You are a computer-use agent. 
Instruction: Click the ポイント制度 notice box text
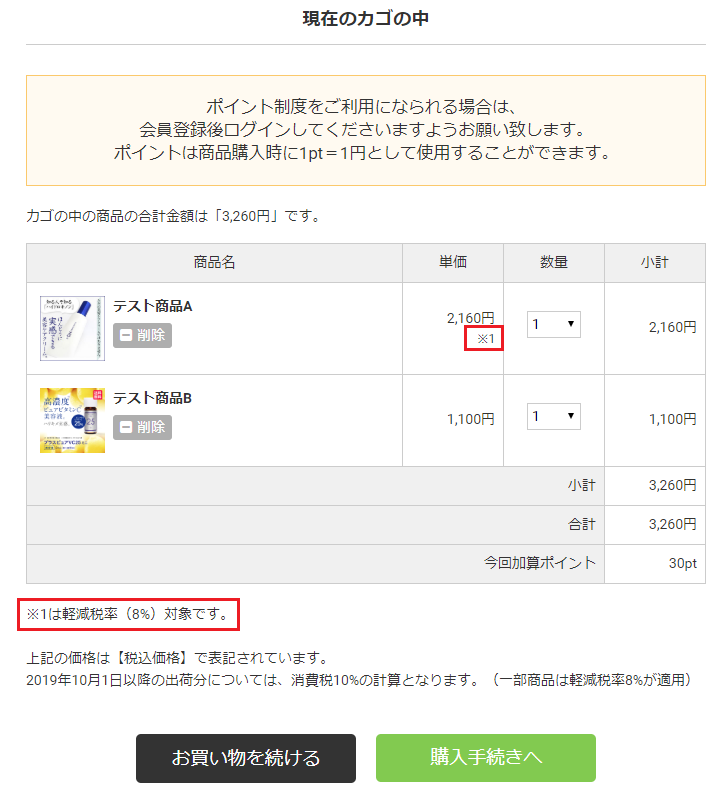point(366,130)
